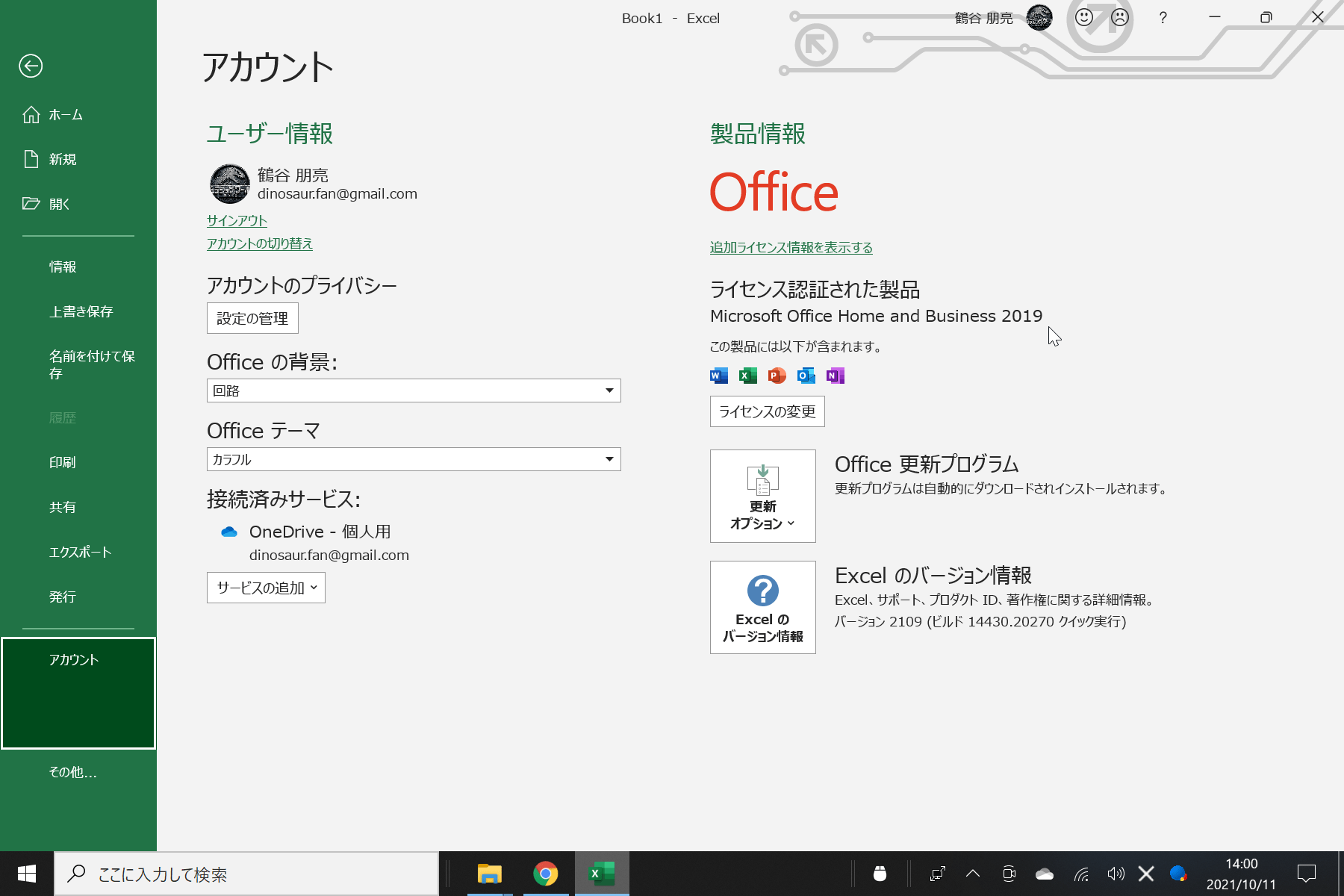This screenshot has width=1344, height=896.
Task: Click the Meet Now camera icon in system tray
Action: [x=1009, y=874]
